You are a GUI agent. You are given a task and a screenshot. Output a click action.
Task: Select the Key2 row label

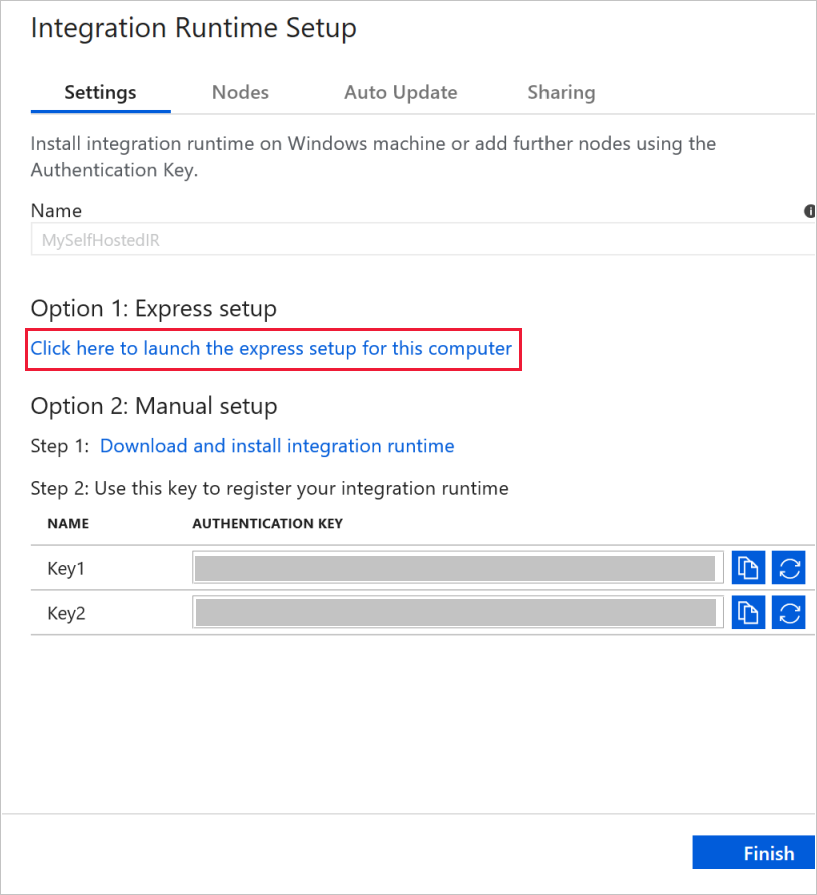point(65,612)
